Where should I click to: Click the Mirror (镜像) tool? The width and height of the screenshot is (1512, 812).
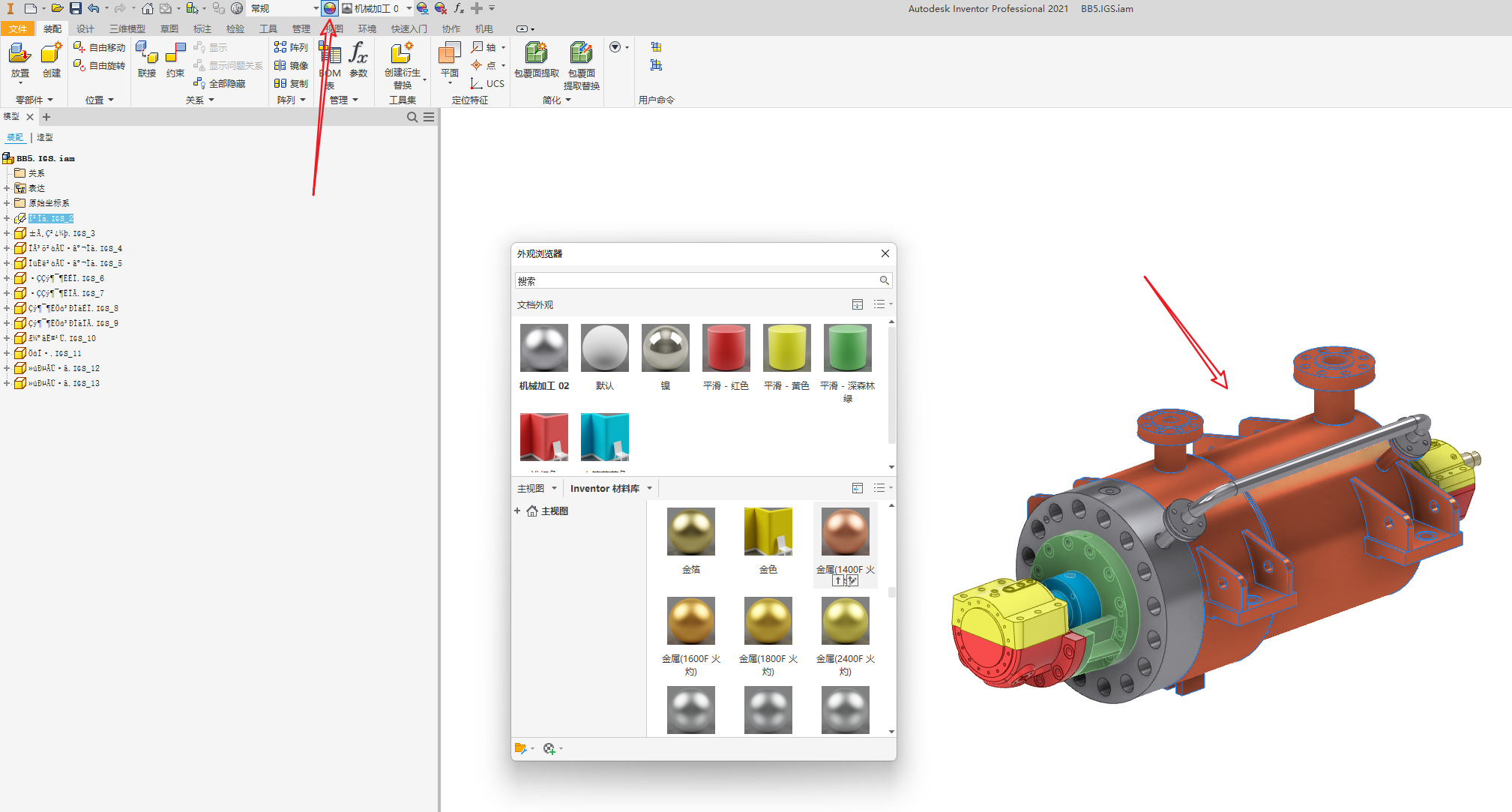(x=292, y=65)
